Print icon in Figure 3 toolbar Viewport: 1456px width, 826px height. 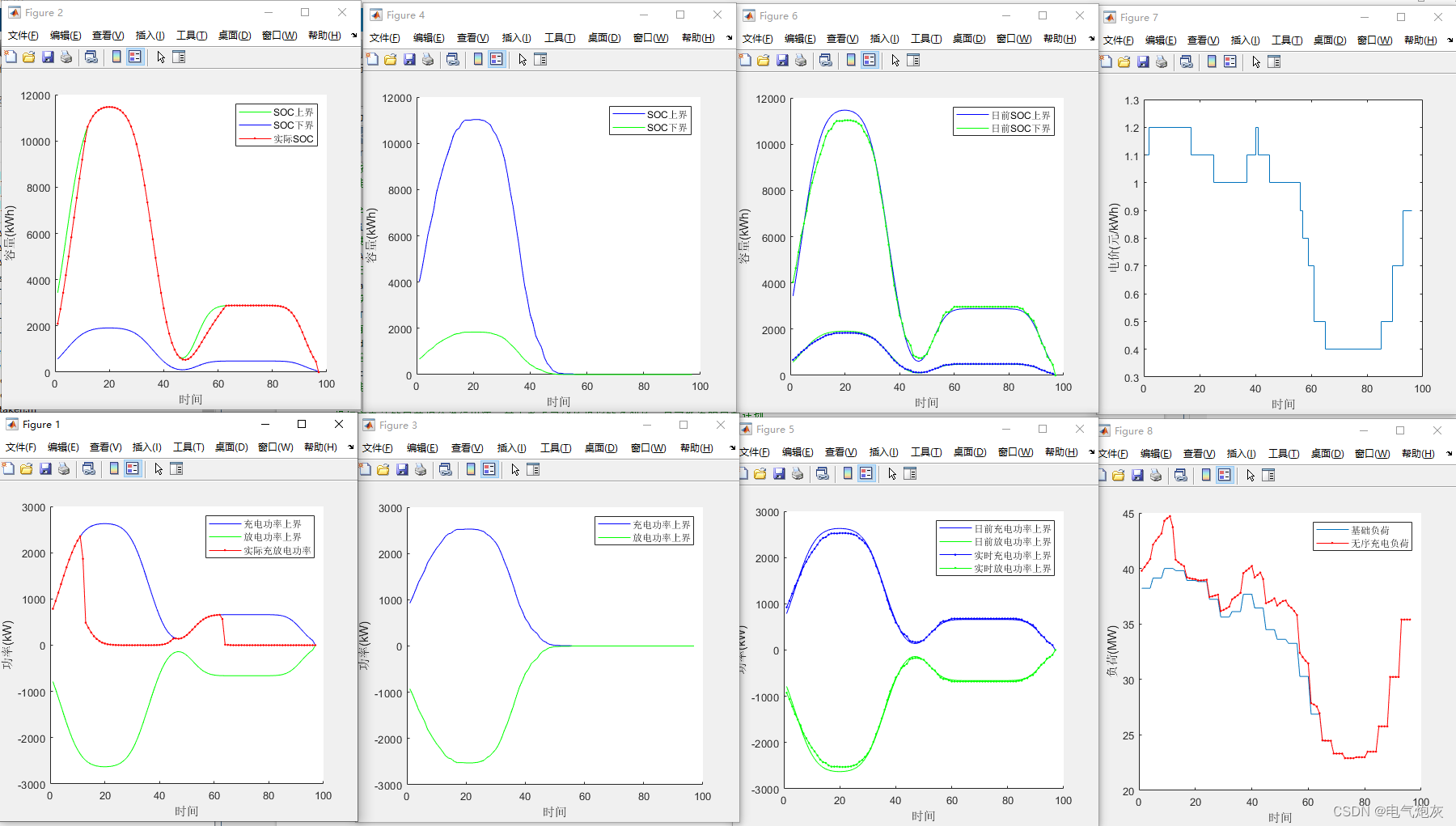point(421,469)
